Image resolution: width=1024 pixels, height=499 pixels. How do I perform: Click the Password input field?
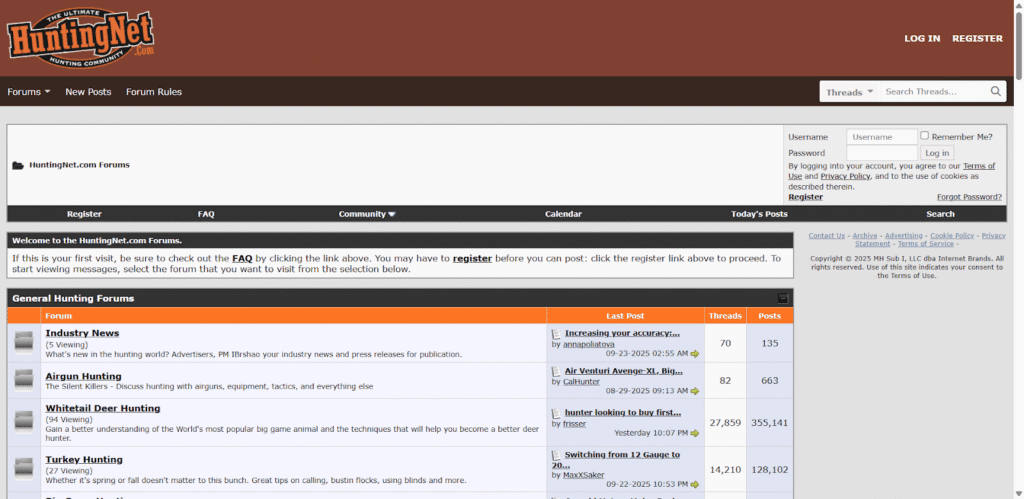(882, 153)
